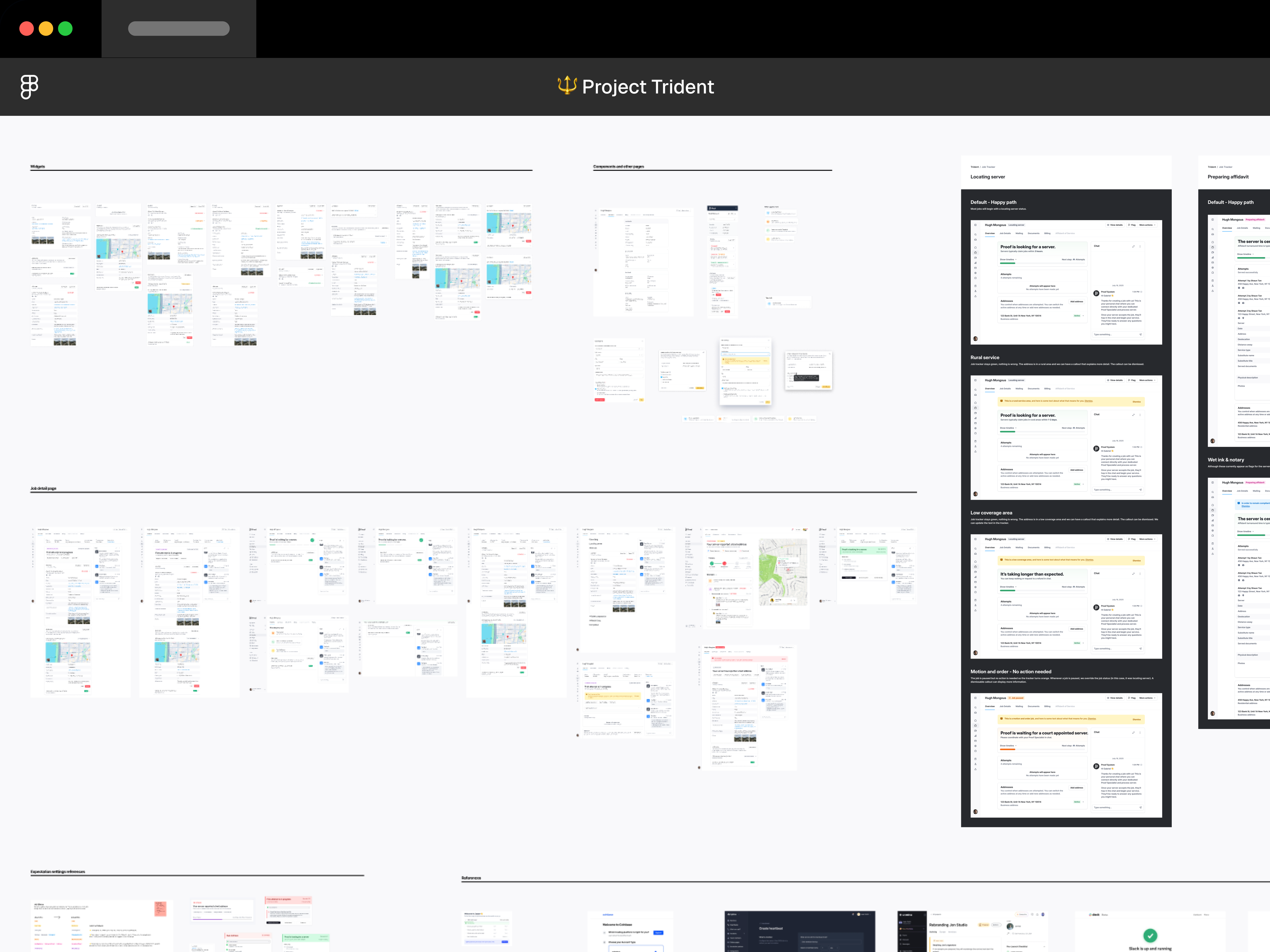The width and height of the screenshot is (1270, 952).
Task: Open the More actions dropdown
Action: coord(1147,225)
